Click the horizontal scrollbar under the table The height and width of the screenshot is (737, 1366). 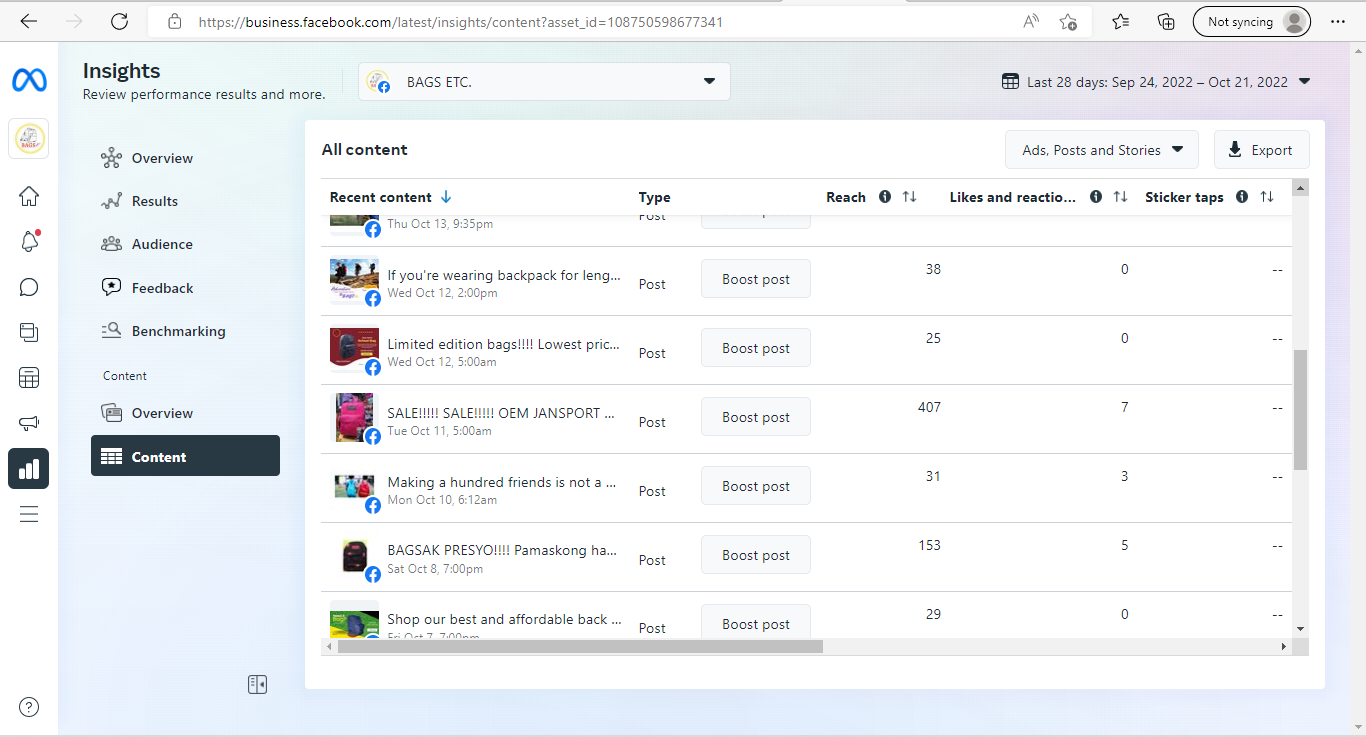pyautogui.click(x=580, y=647)
